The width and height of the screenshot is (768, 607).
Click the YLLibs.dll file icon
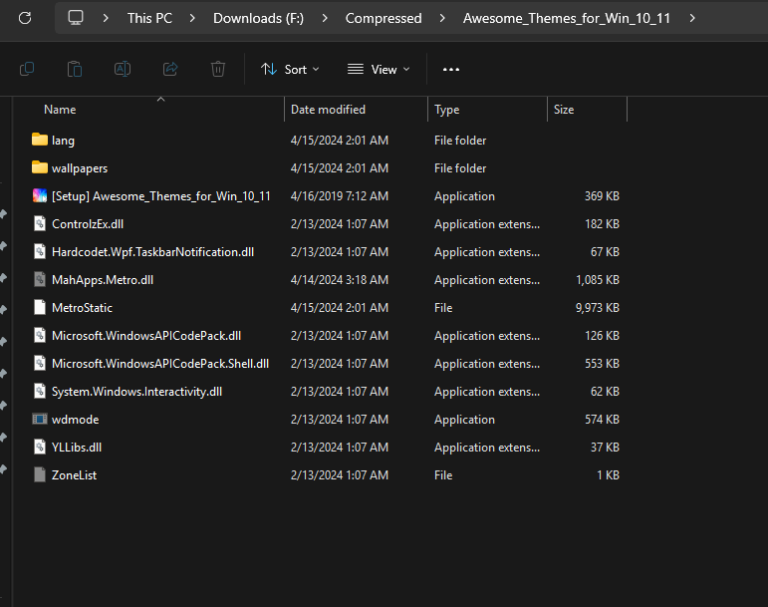(40, 447)
